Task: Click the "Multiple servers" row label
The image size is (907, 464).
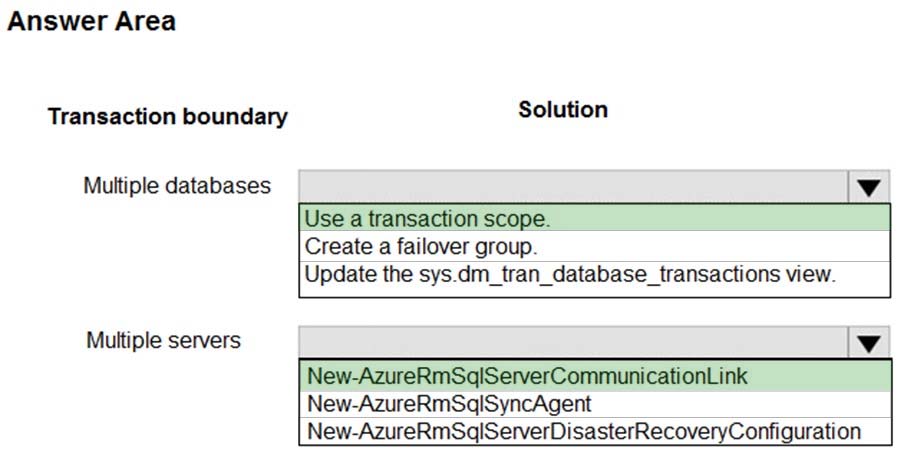Action: (163, 340)
